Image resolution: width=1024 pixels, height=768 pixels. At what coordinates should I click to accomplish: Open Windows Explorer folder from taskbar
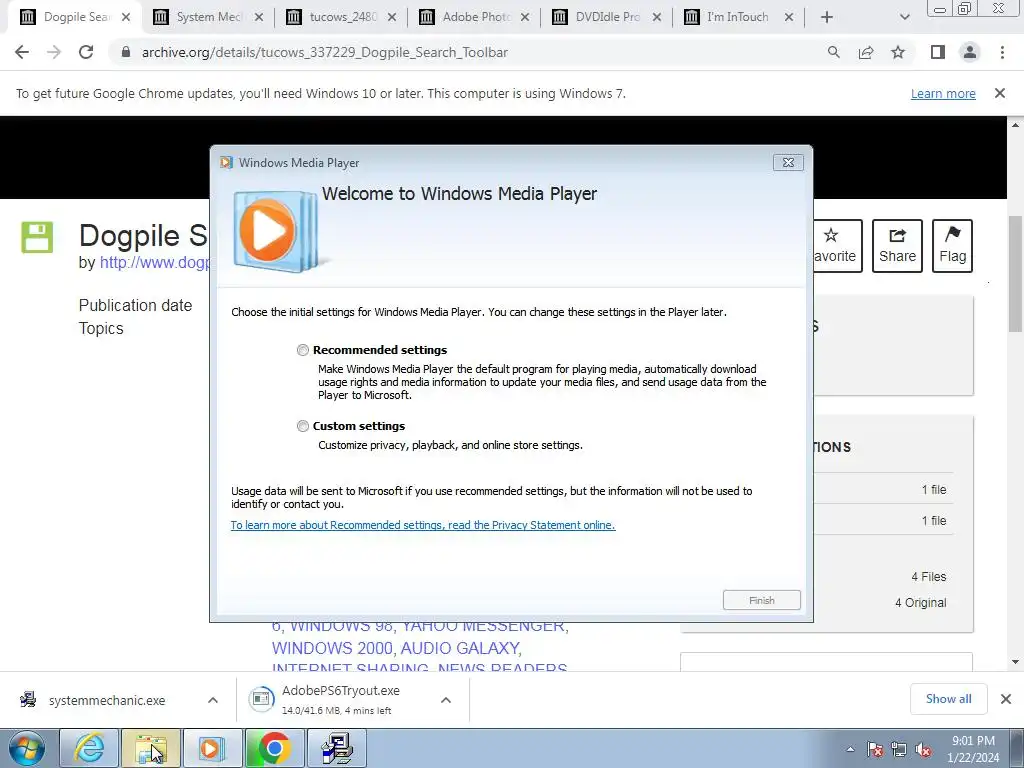151,748
